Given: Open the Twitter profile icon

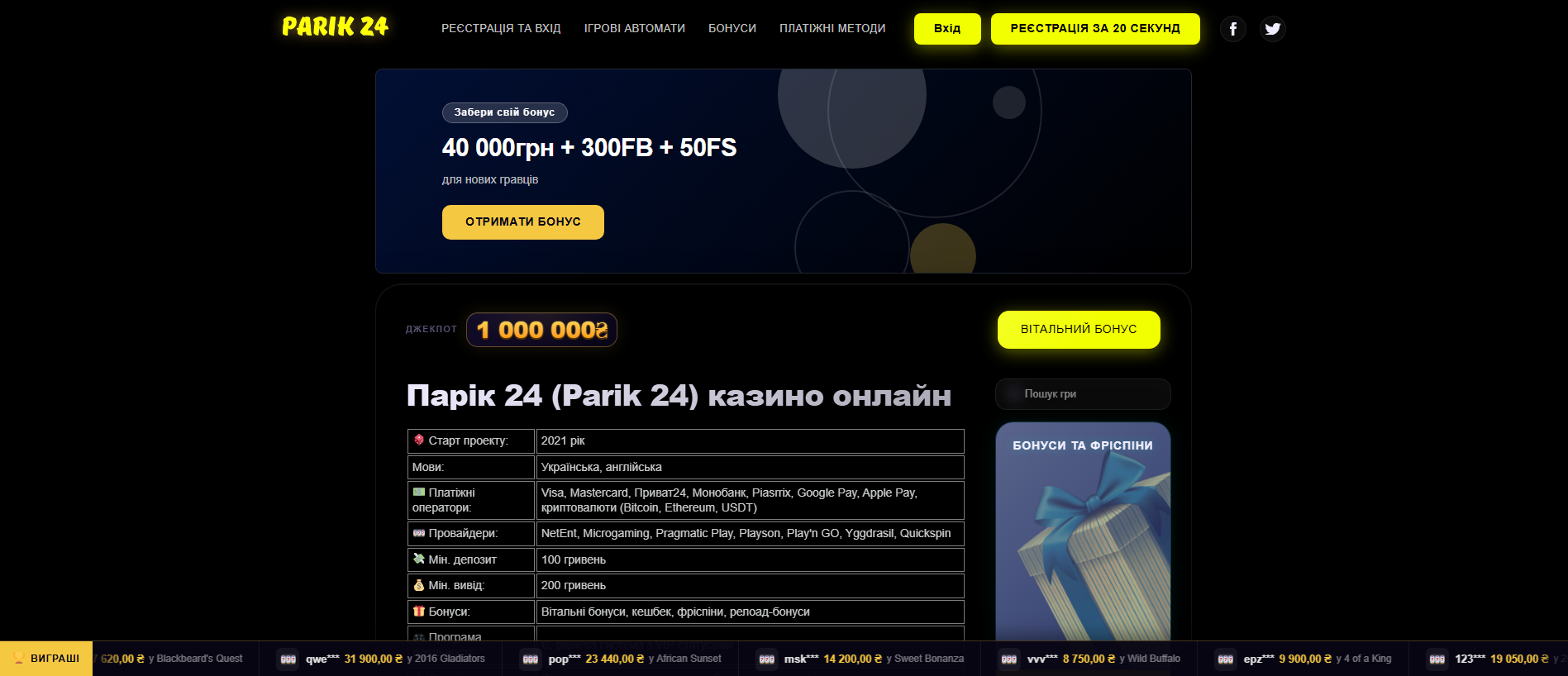Looking at the screenshot, I should pos(1272,29).
